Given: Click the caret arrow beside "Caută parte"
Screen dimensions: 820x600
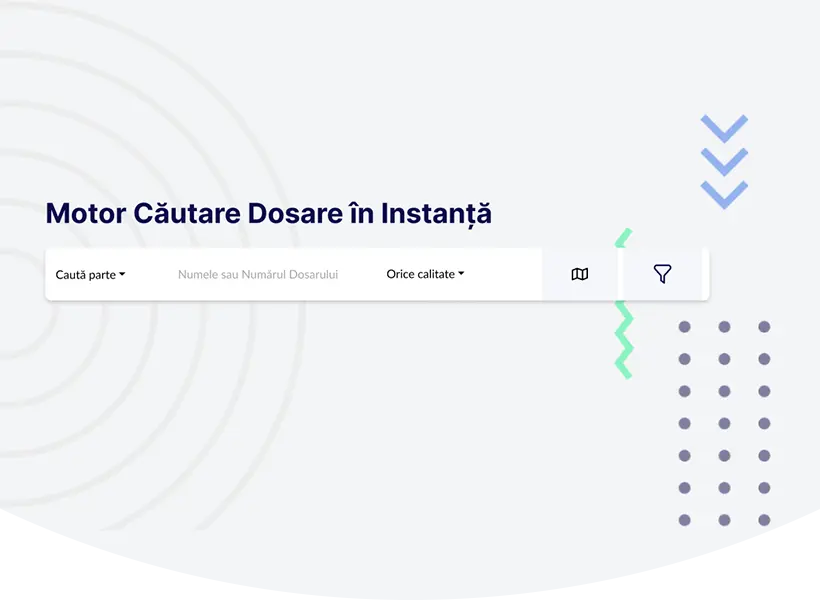Looking at the screenshot, I should click(x=122, y=274).
